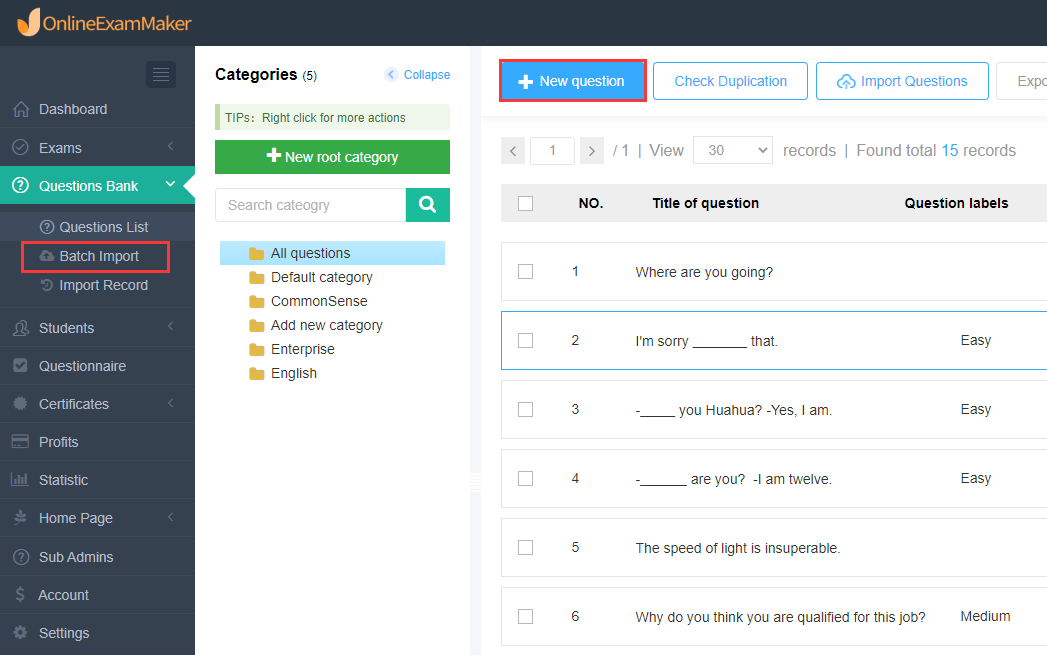Viewport: 1047px width, 655px height.
Task: Check the box for question 1
Action: coord(526,272)
